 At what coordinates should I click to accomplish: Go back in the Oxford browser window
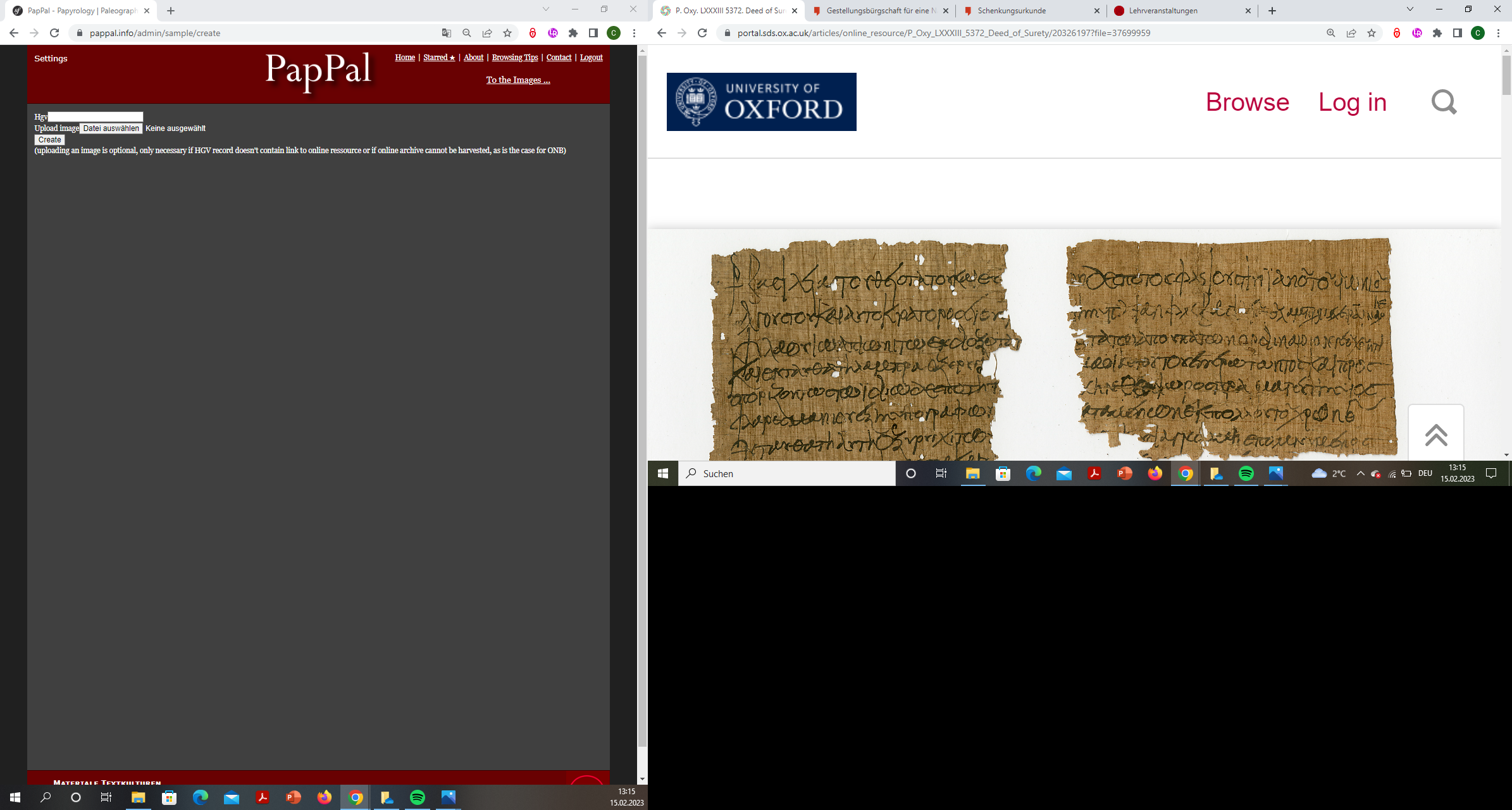[x=662, y=33]
